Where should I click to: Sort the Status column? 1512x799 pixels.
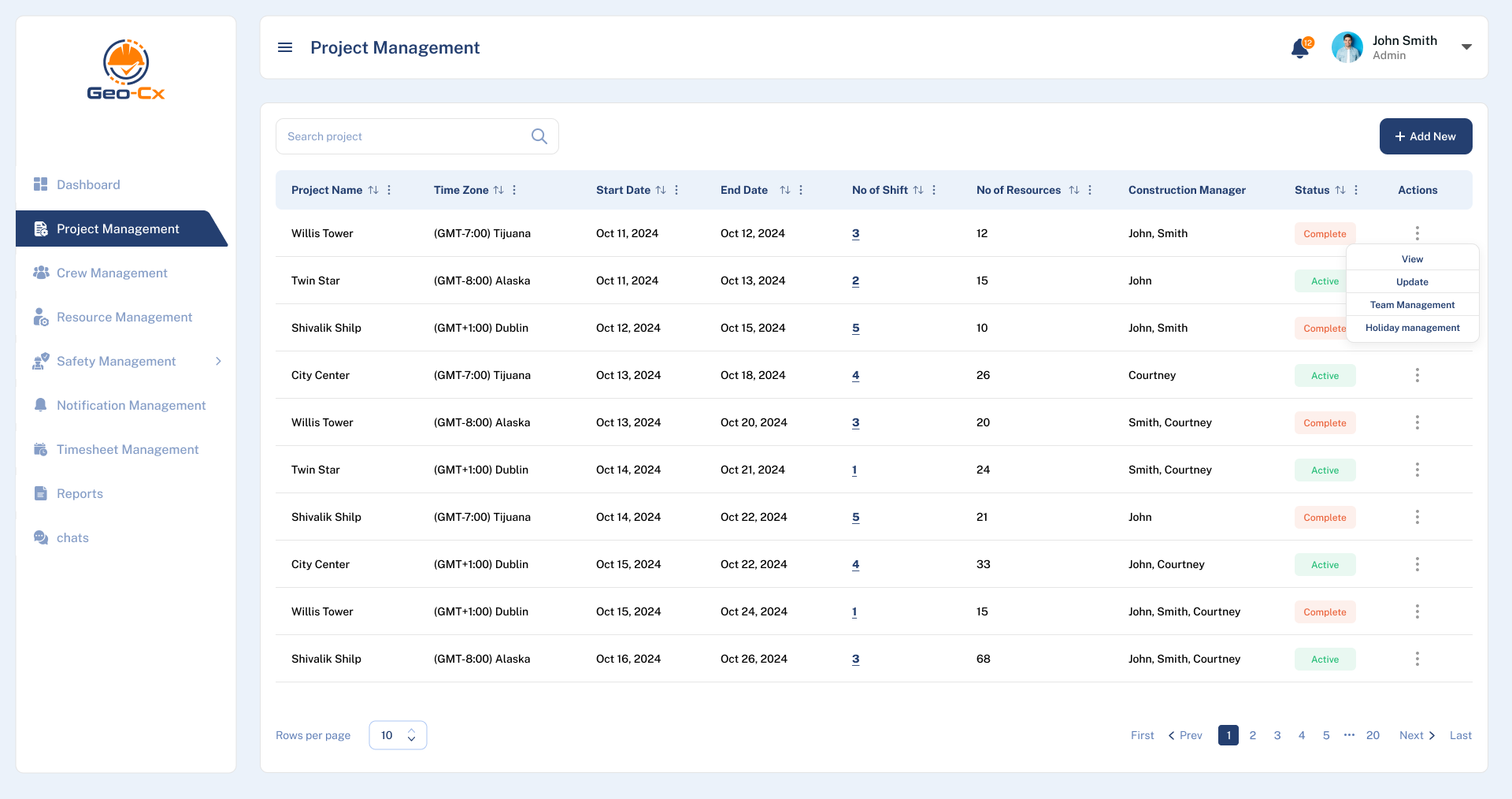point(1340,190)
